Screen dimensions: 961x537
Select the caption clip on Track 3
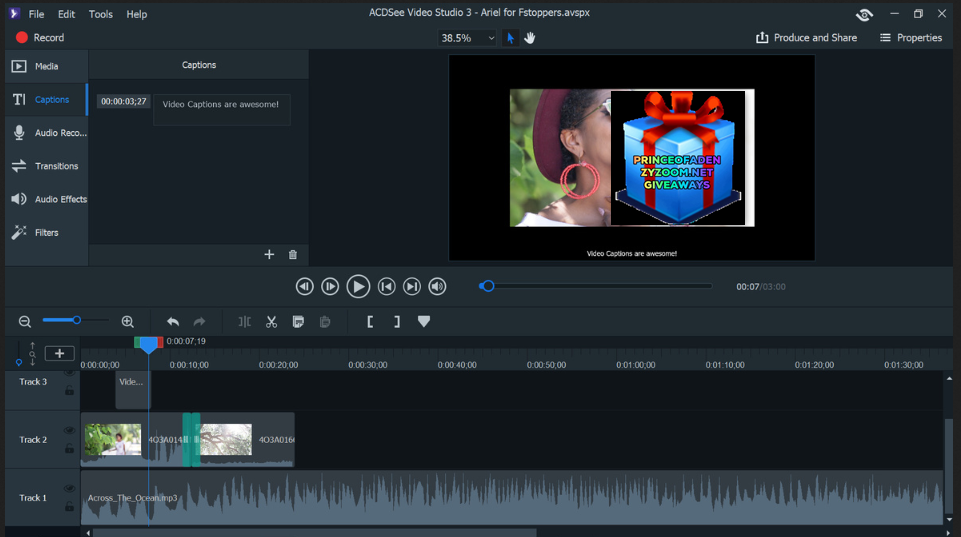point(133,390)
